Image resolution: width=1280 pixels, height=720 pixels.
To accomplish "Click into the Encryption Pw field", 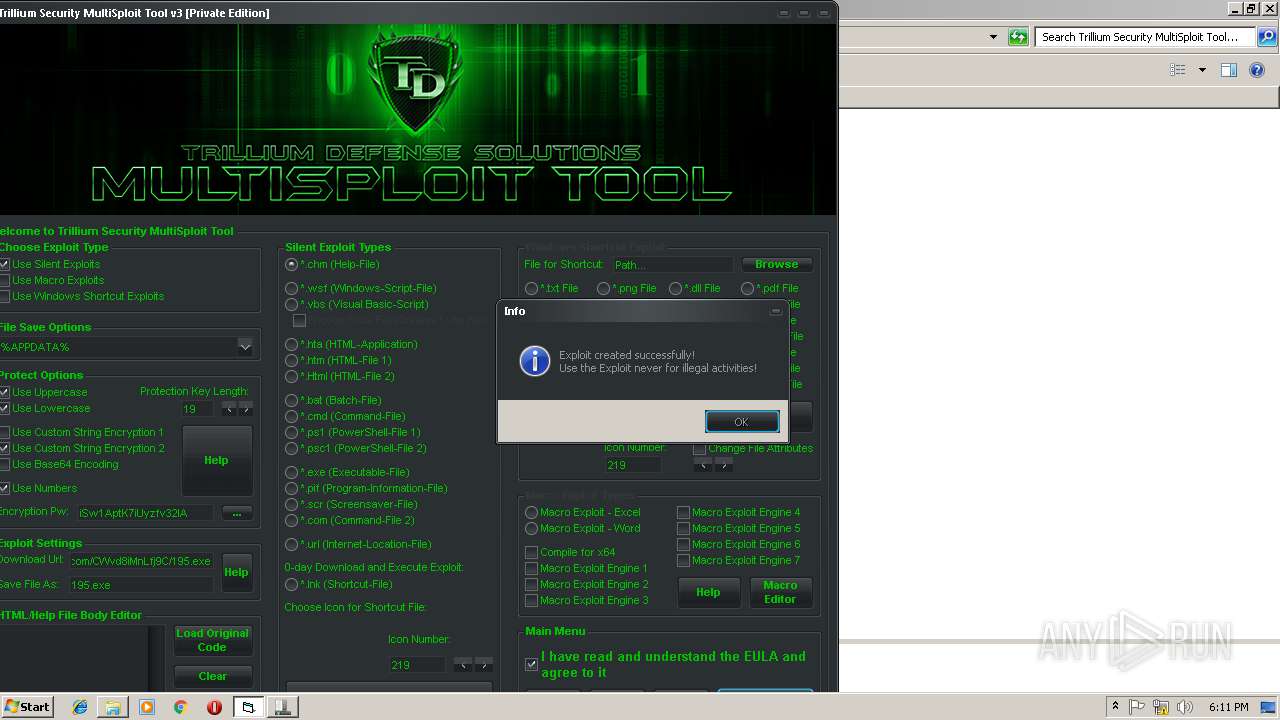I will [x=145, y=512].
